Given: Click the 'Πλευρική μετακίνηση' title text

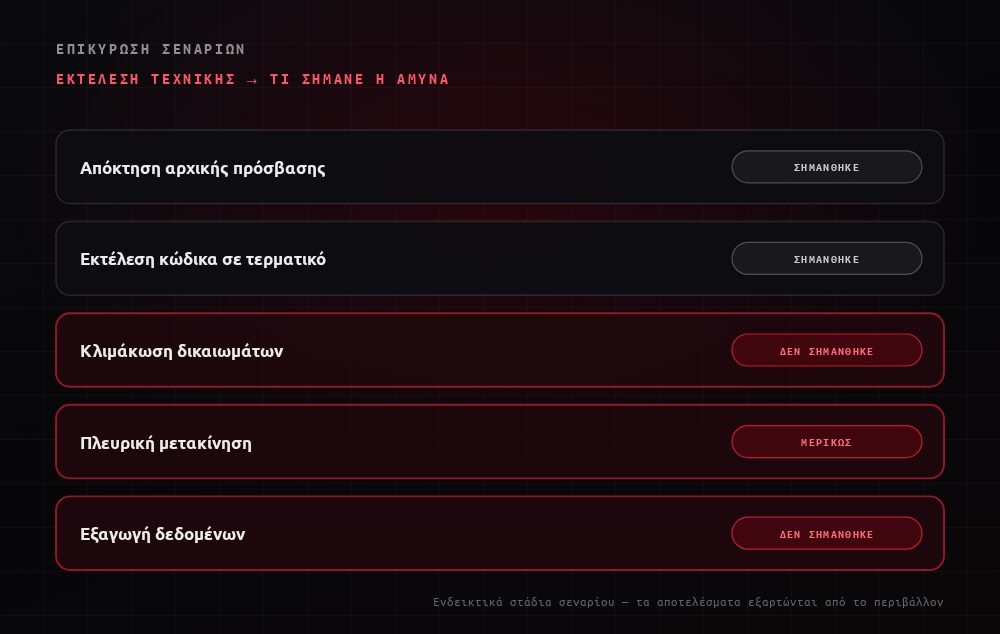Looking at the screenshot, I should (x=166, y=443).
